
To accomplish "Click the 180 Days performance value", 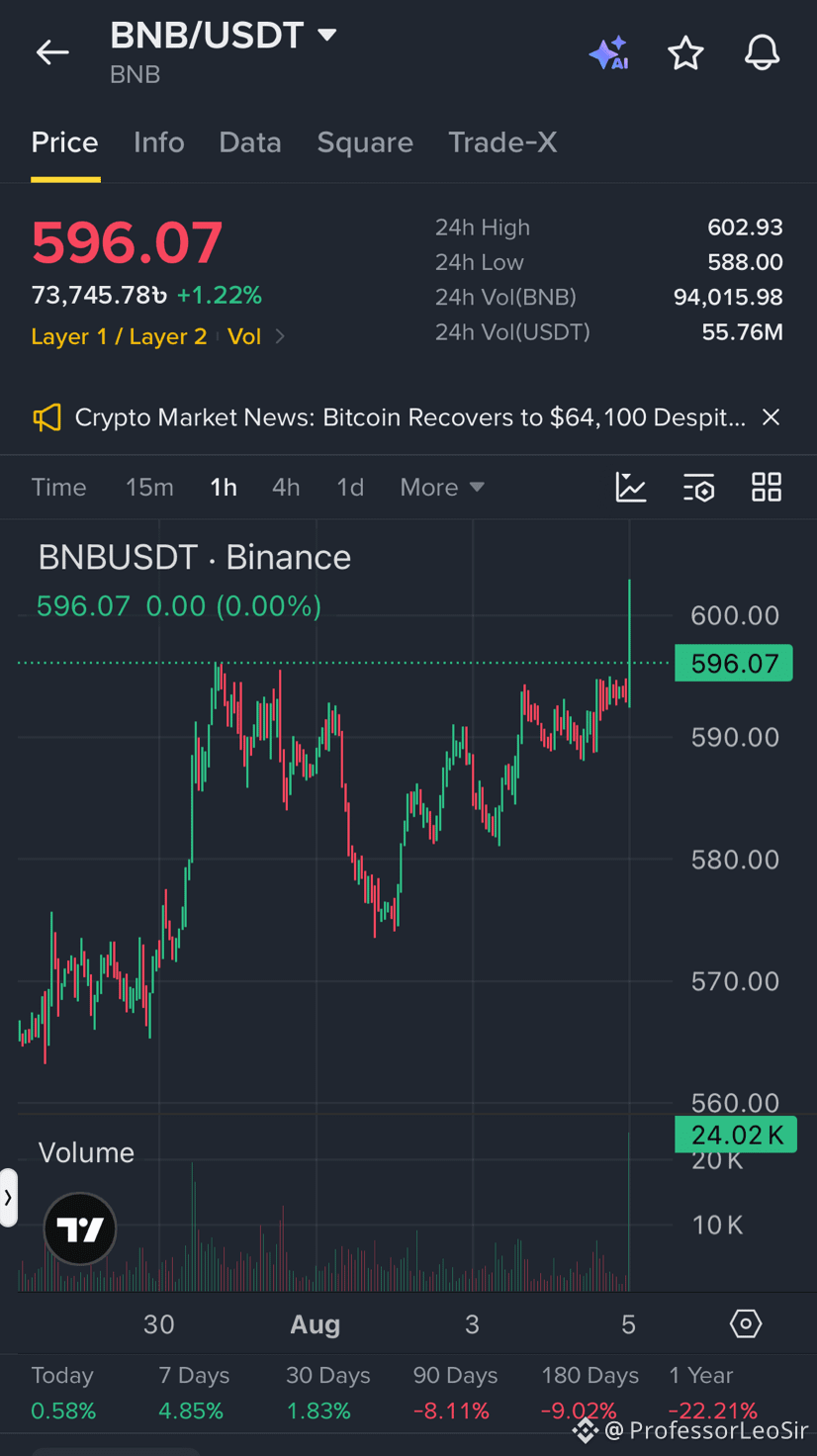I will coord(579,1410).
